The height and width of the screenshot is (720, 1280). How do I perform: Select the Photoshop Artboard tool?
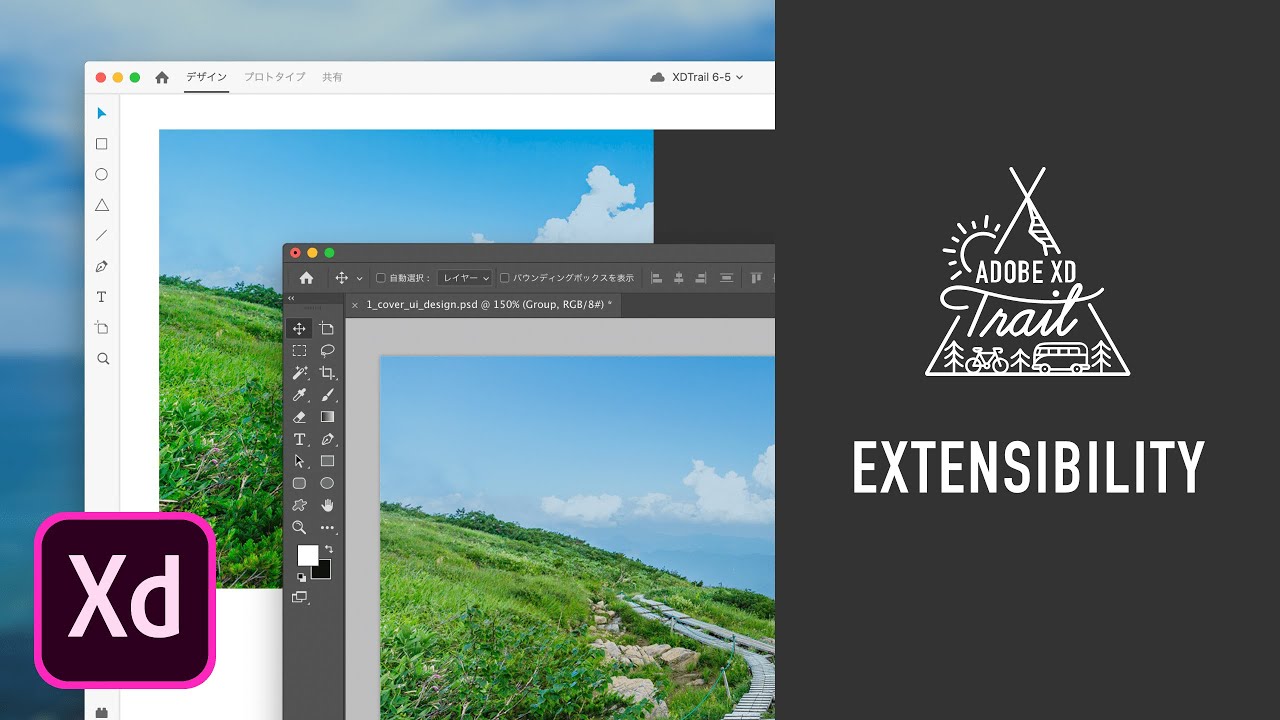click(327, 329)
